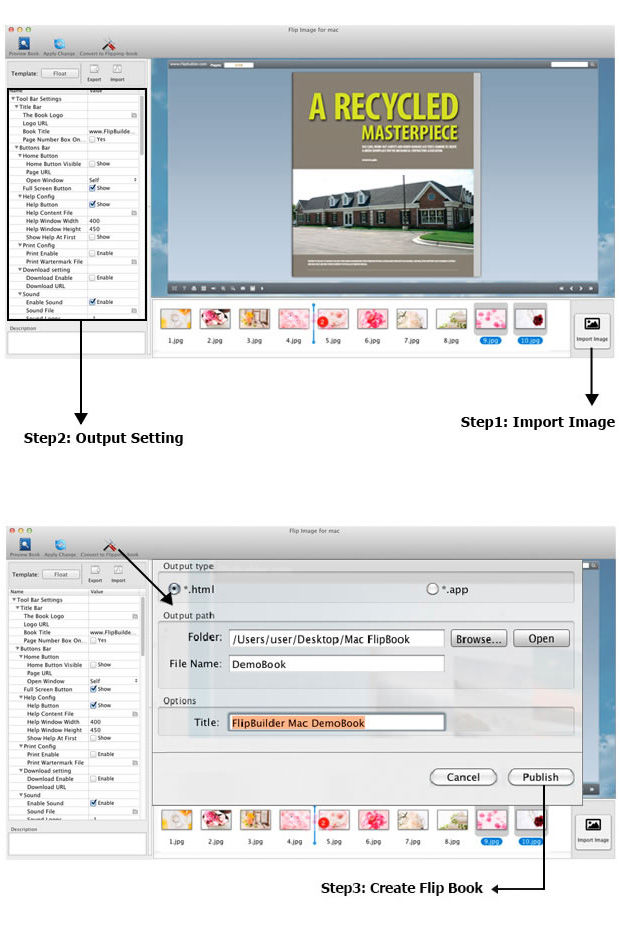Select the *.html output type radio button
620x935 pixels.
[x=174, y=589]
